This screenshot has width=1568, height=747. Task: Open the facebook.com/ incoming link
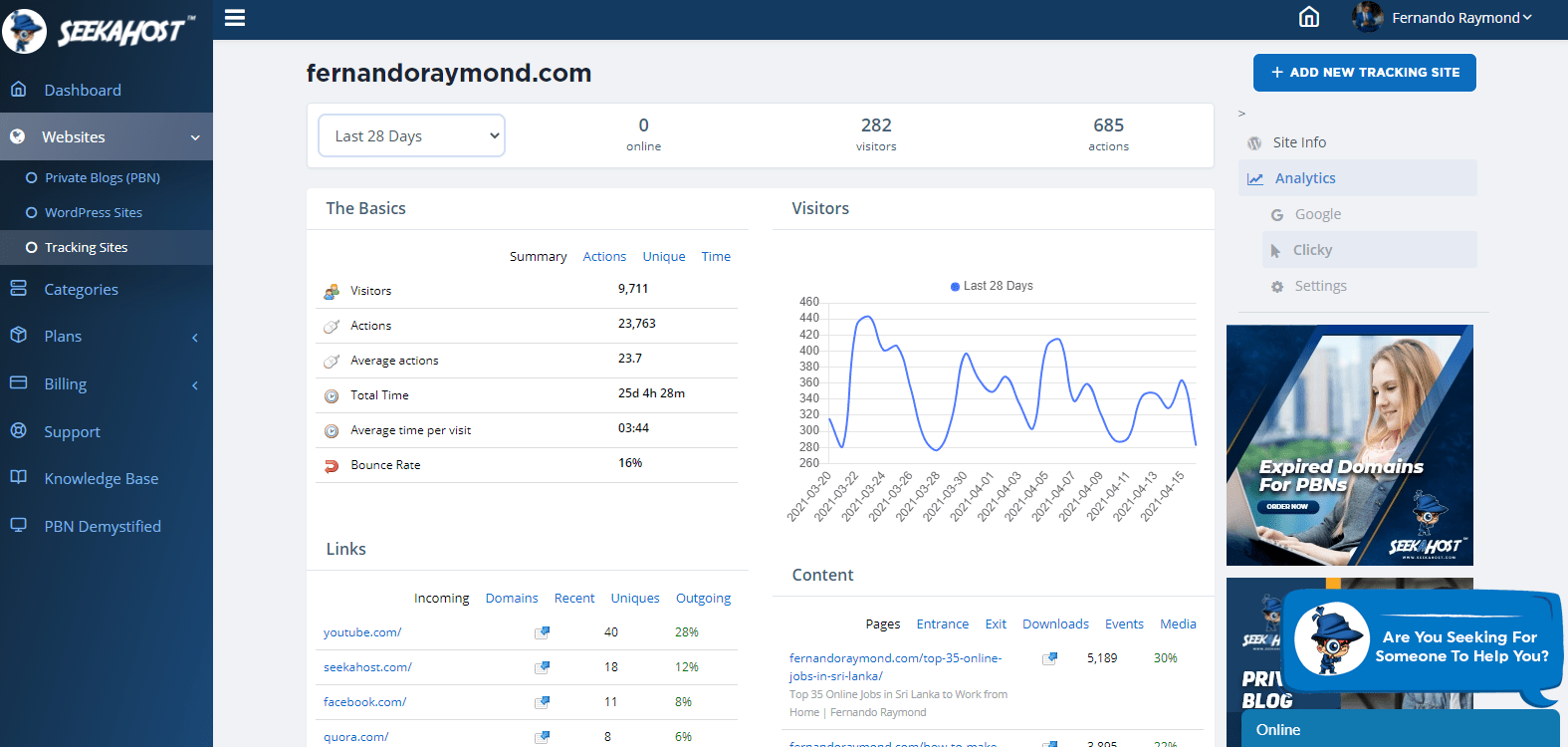click(x=364, y=702)
